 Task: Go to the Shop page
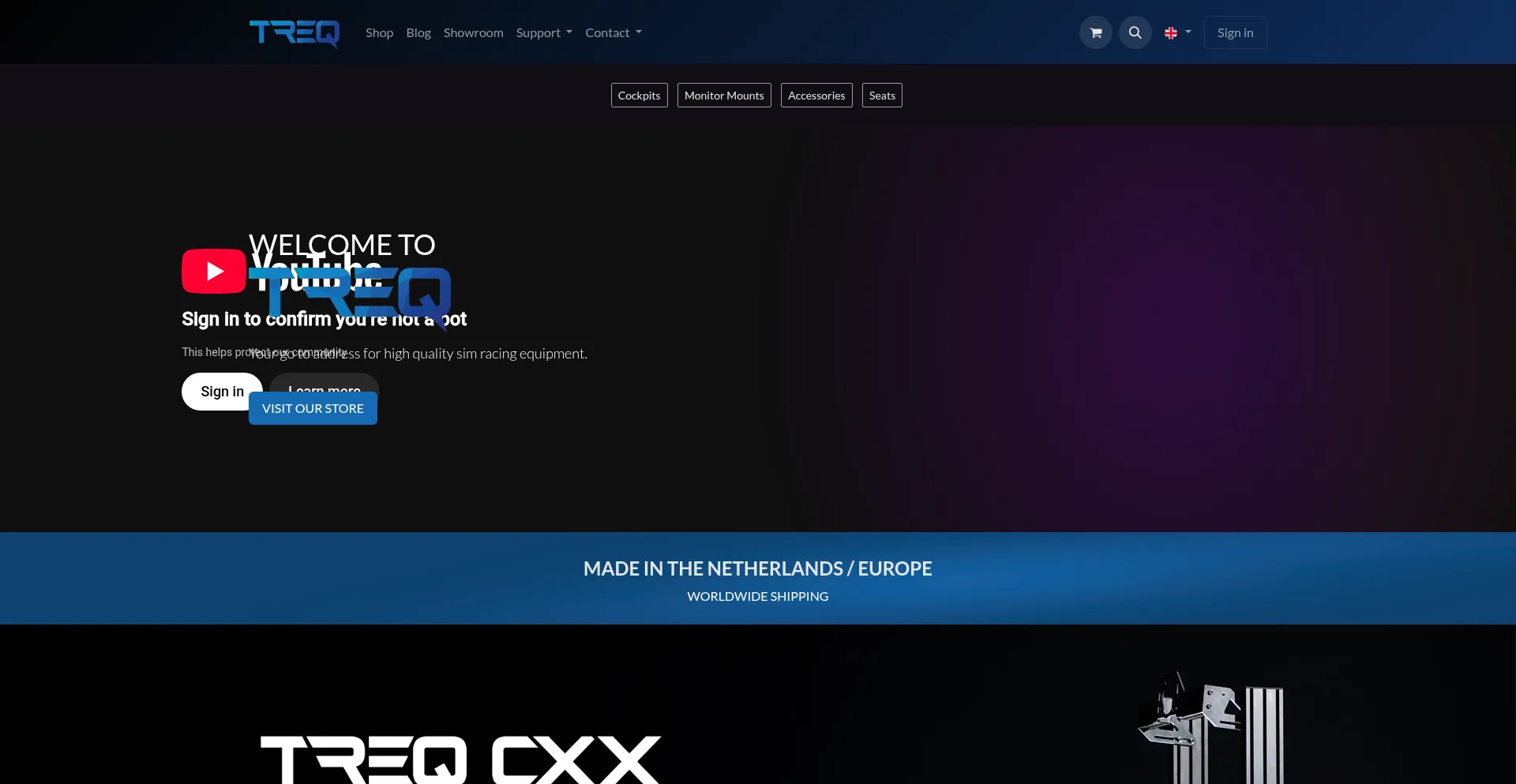pos(379,32)
